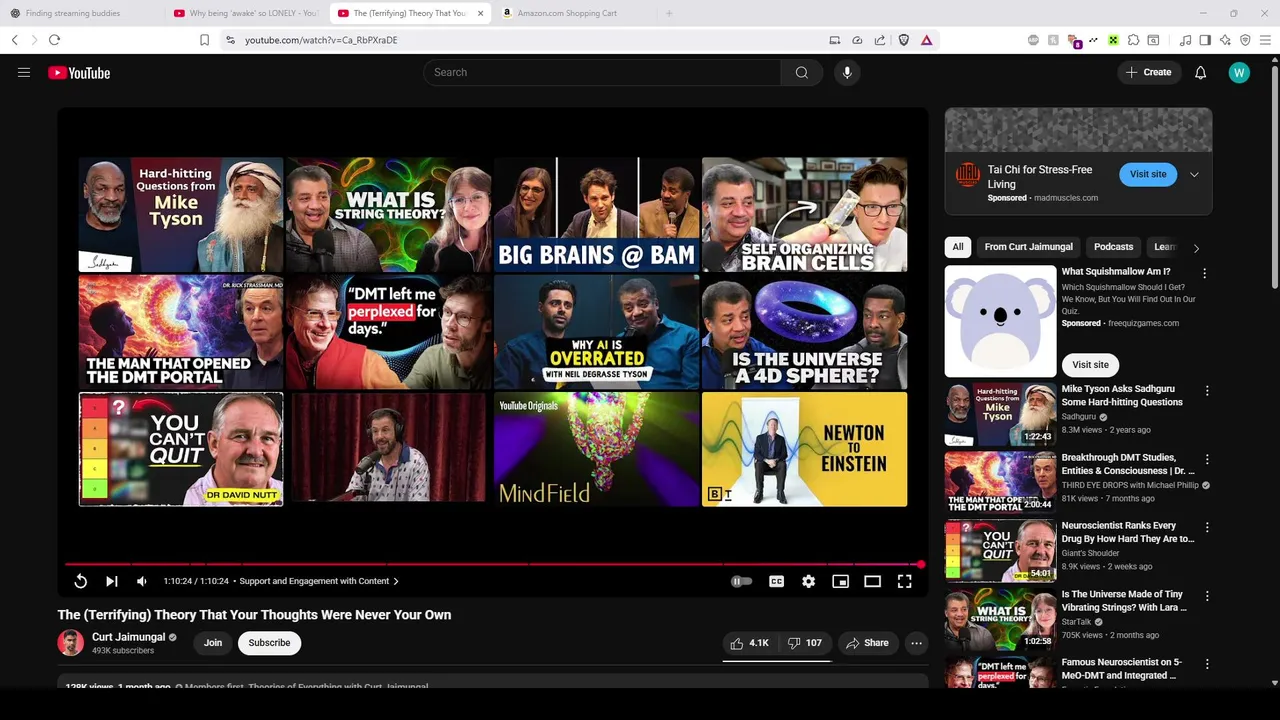Expand the Support and Engagement chapter chevron
The width and height of the screenshot is (1280, 720).
[x=396, y=581]
